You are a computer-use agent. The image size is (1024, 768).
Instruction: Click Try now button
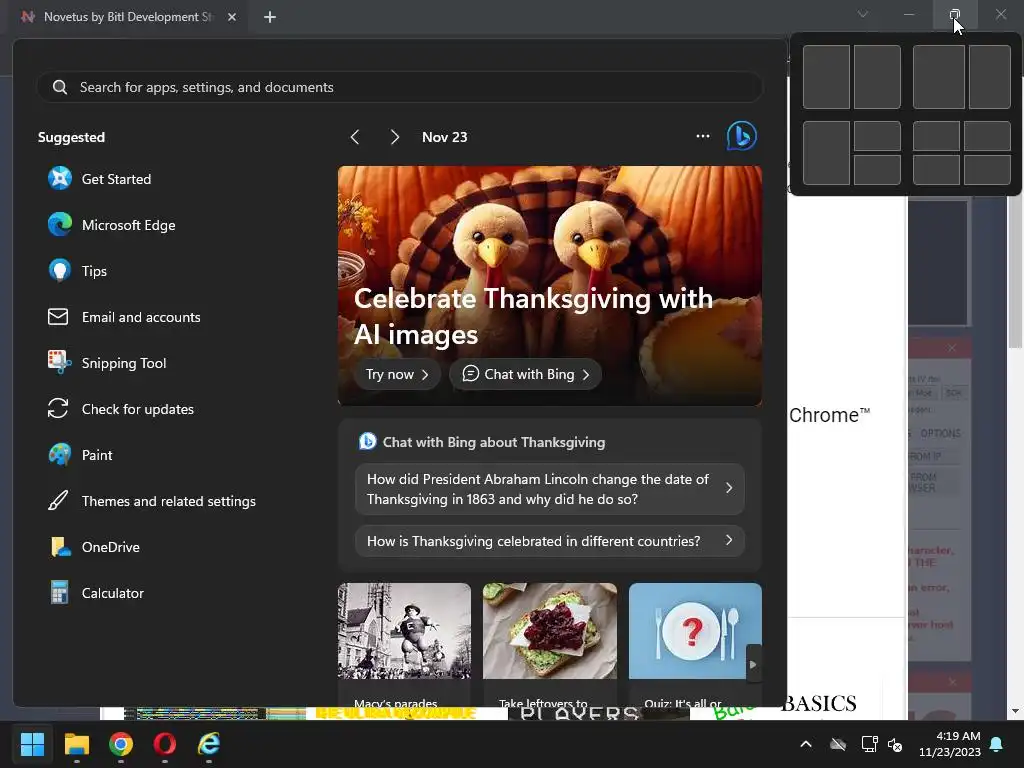398,374
